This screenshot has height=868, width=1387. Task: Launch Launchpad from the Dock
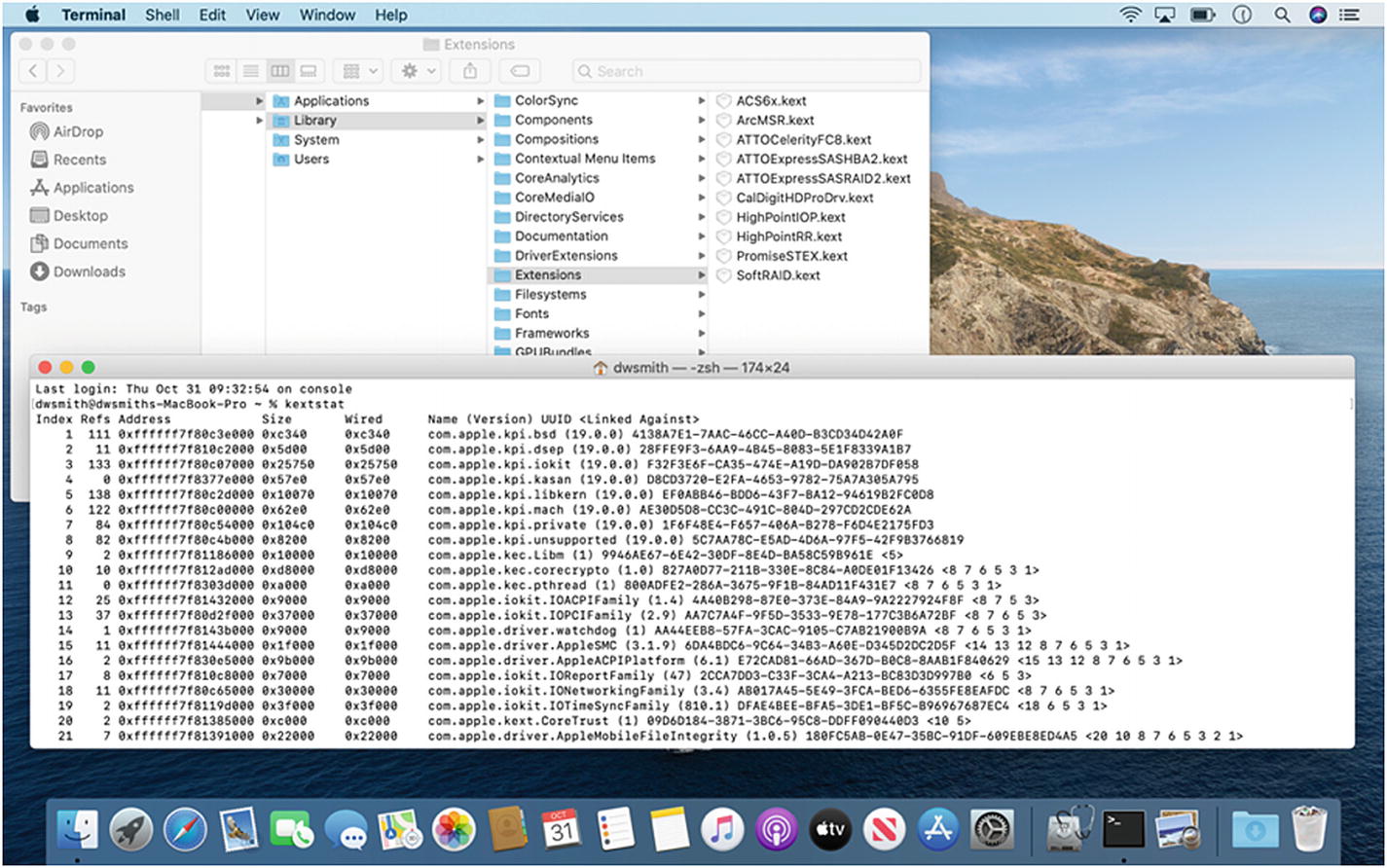(x=132, y=829)
